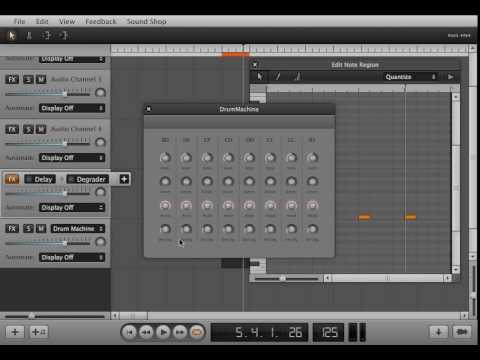
Task: Open the Feedback menu
Action: pyautogui.click(x=101, y=21)
